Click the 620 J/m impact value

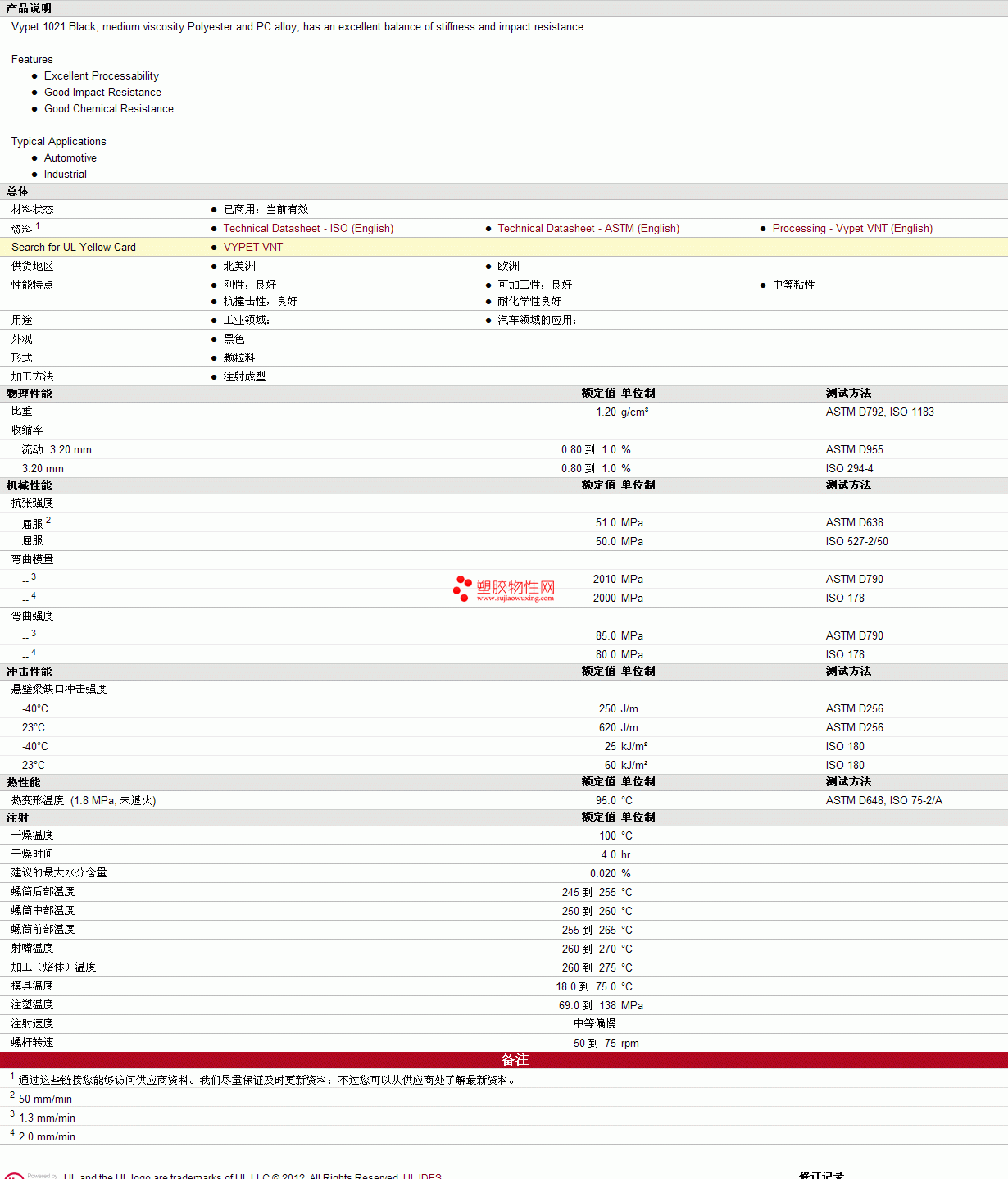(x=619, y=728)
